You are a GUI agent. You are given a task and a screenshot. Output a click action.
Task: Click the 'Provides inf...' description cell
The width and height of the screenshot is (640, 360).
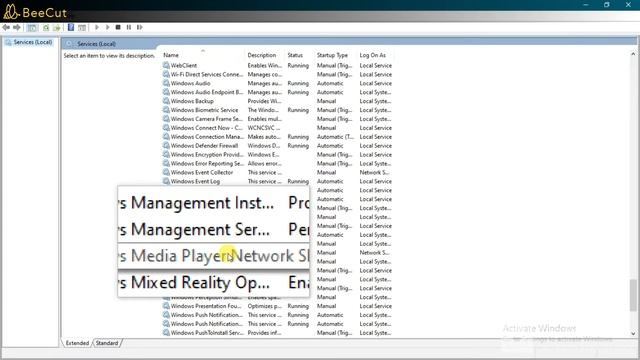tap(264, 333)
